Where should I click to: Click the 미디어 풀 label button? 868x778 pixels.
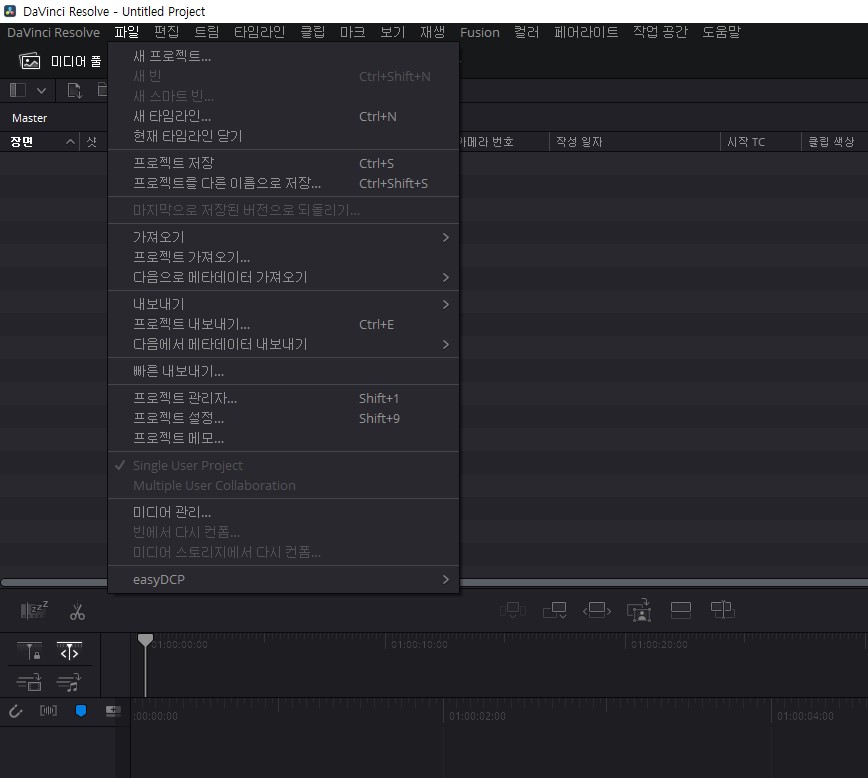point(76,61)
